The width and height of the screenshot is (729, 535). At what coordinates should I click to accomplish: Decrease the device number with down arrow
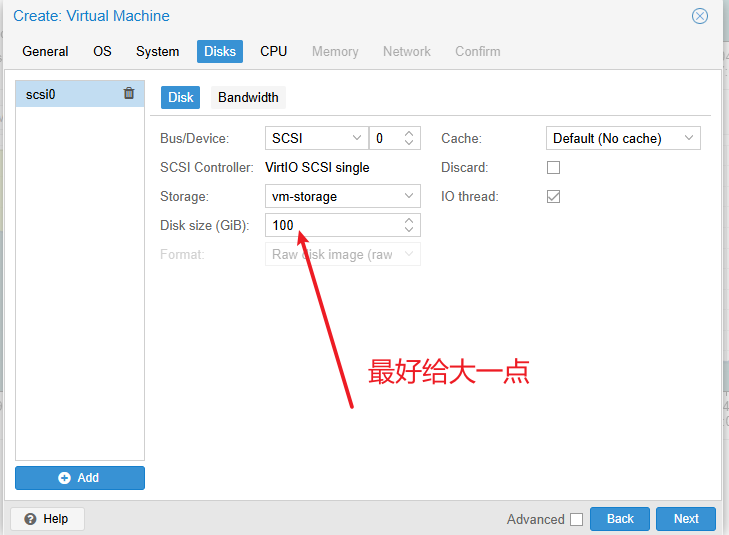click(x=409, y=143)
